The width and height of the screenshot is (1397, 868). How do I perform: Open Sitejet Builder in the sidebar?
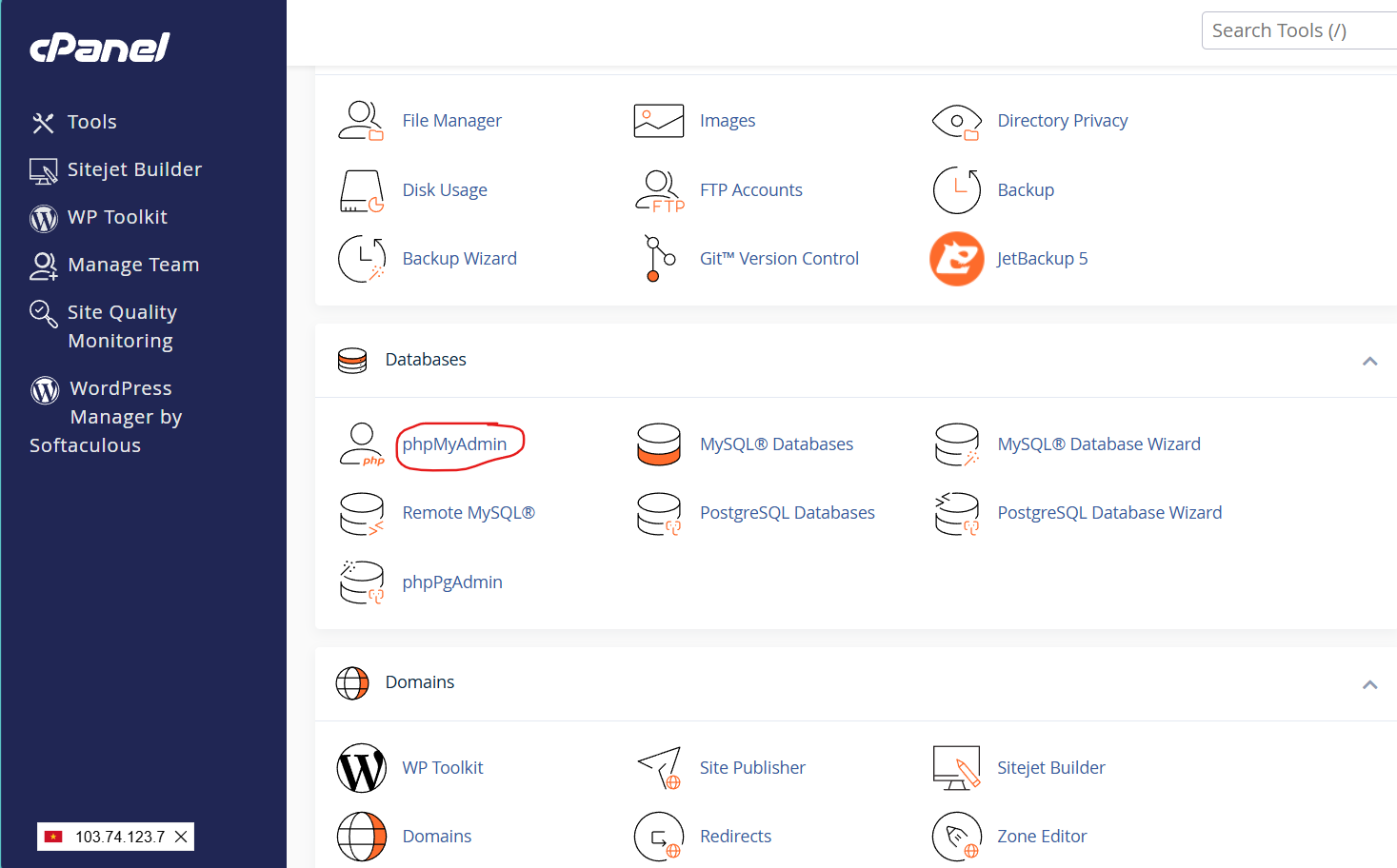[x=134, y=169]
